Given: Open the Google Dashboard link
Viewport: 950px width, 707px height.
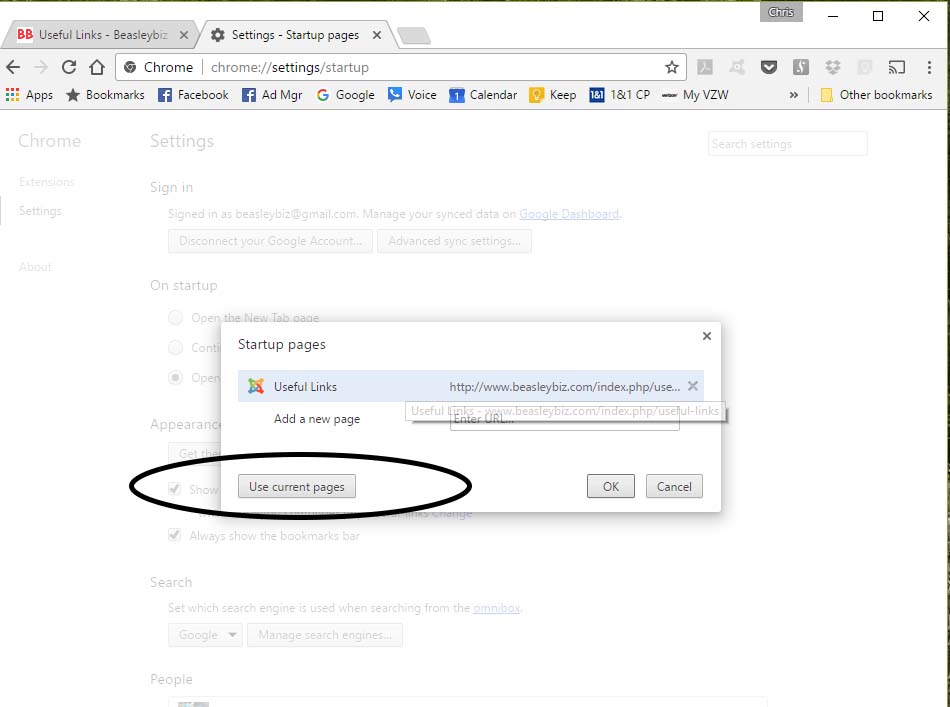Looking at the screenshot, I should point(569,214).
